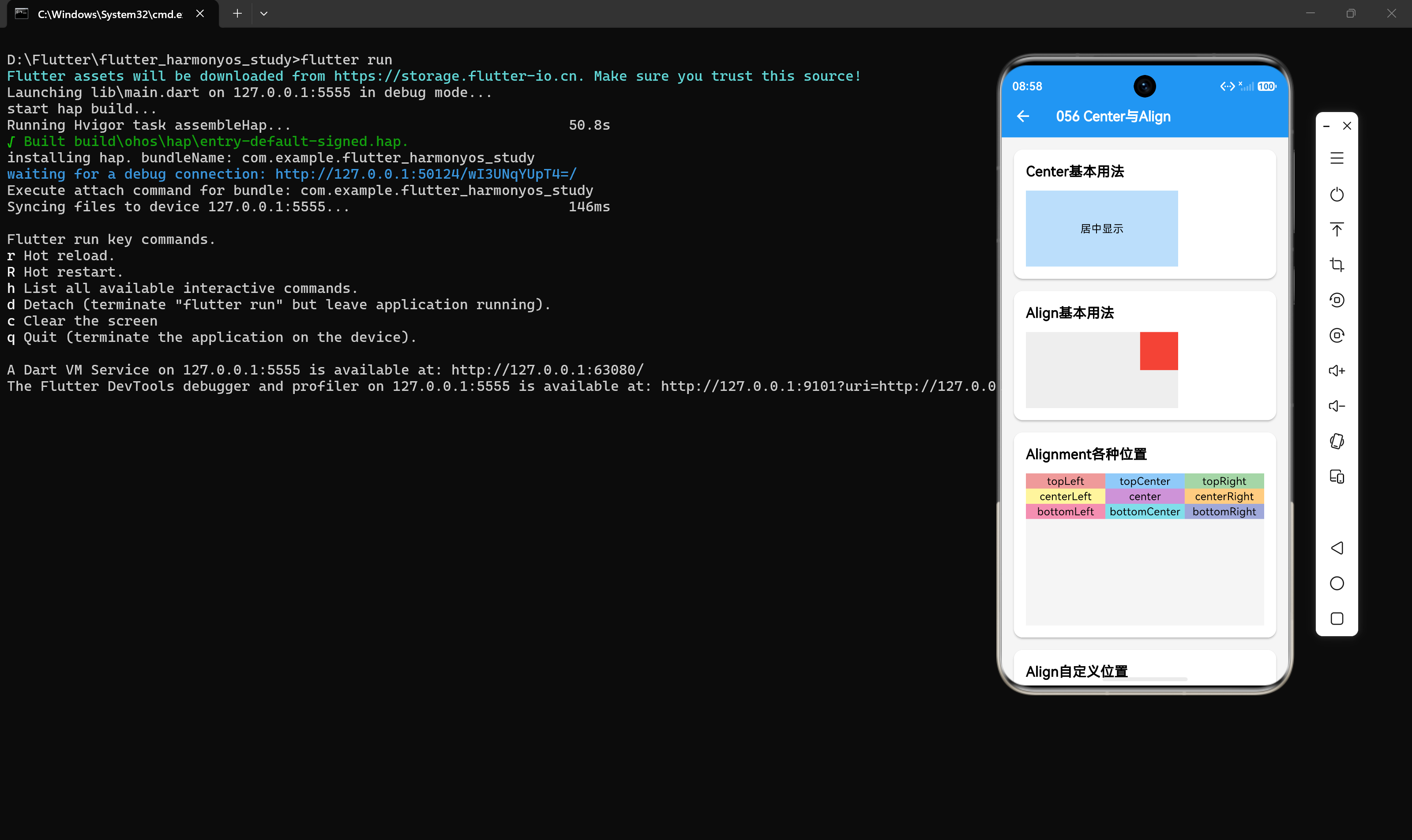Click the emulator circle Home navigation icon
The width and height of the screenshot is (1412, 840).
pos(1337,584)
